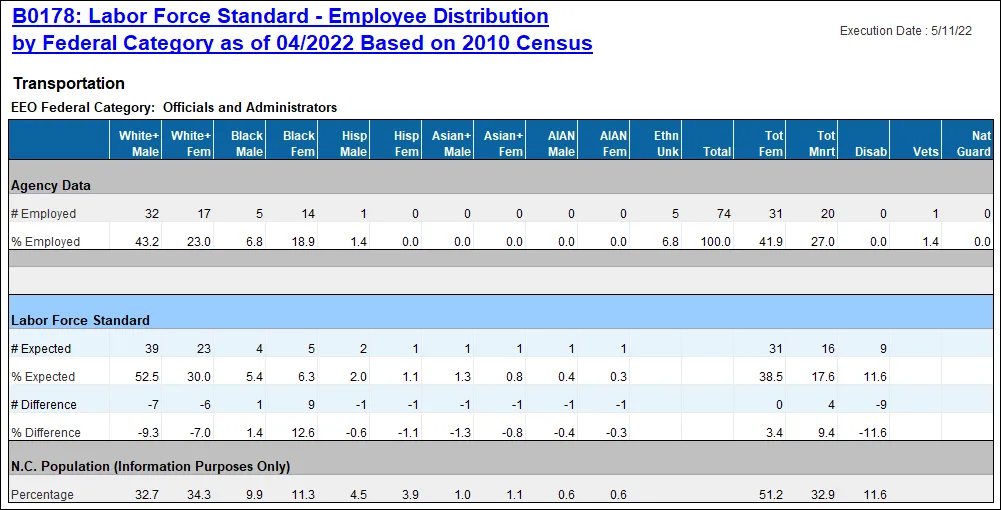Click the Total column header

717,152
